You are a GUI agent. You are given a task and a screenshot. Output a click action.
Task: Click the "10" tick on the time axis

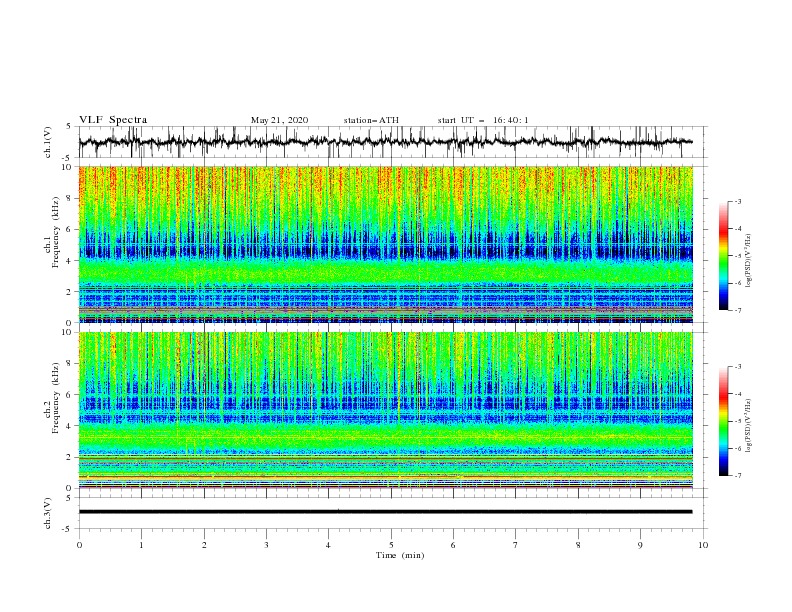(x=703, y=545)
